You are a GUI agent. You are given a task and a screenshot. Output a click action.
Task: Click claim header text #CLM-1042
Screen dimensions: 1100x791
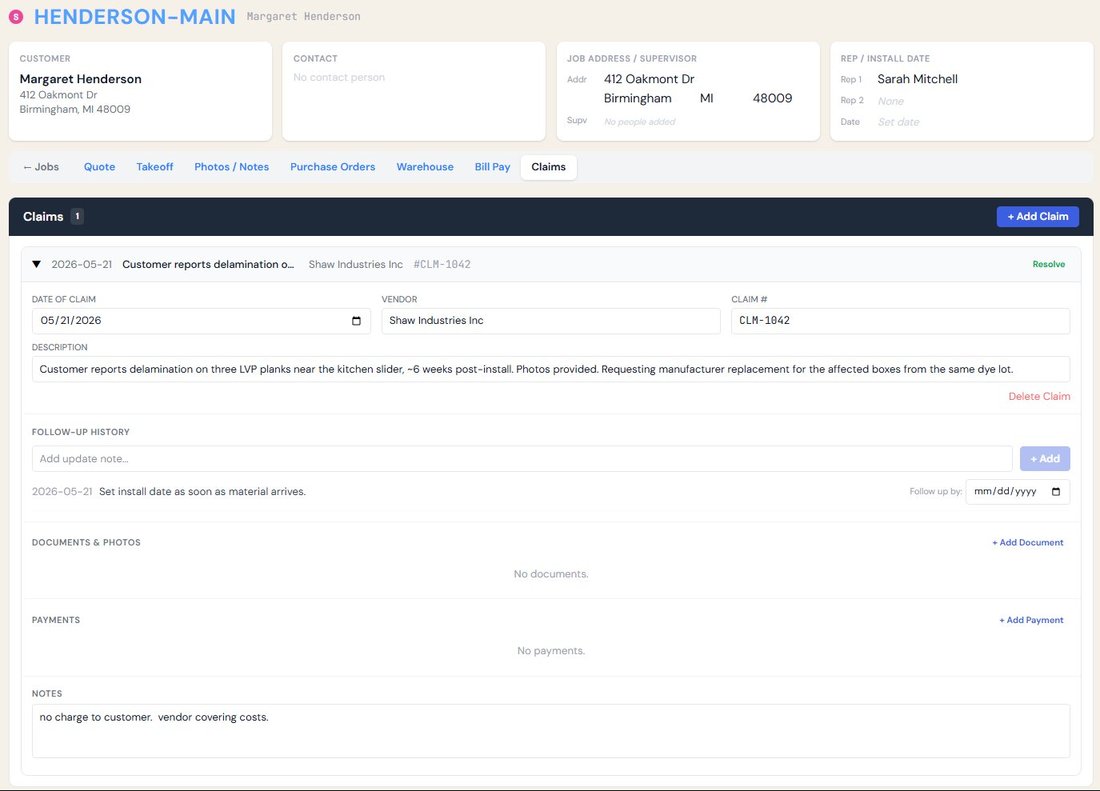442,264
